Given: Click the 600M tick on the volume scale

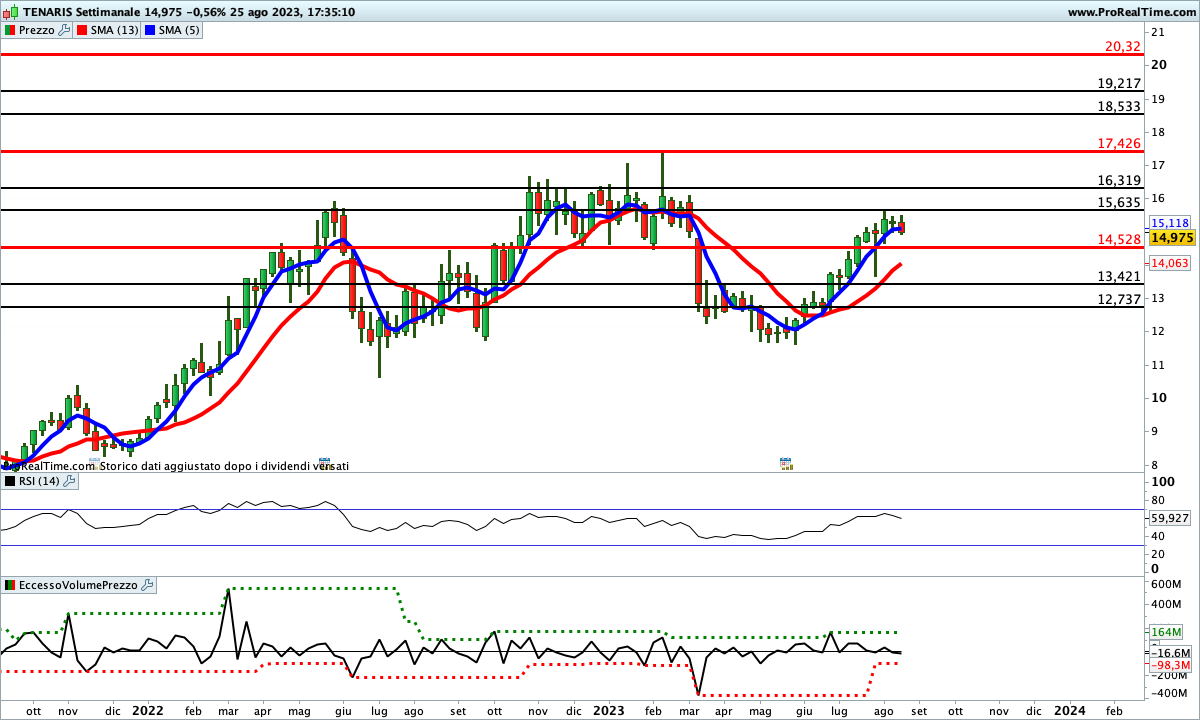Looking at the screenshot, I should click(1168, 584).
